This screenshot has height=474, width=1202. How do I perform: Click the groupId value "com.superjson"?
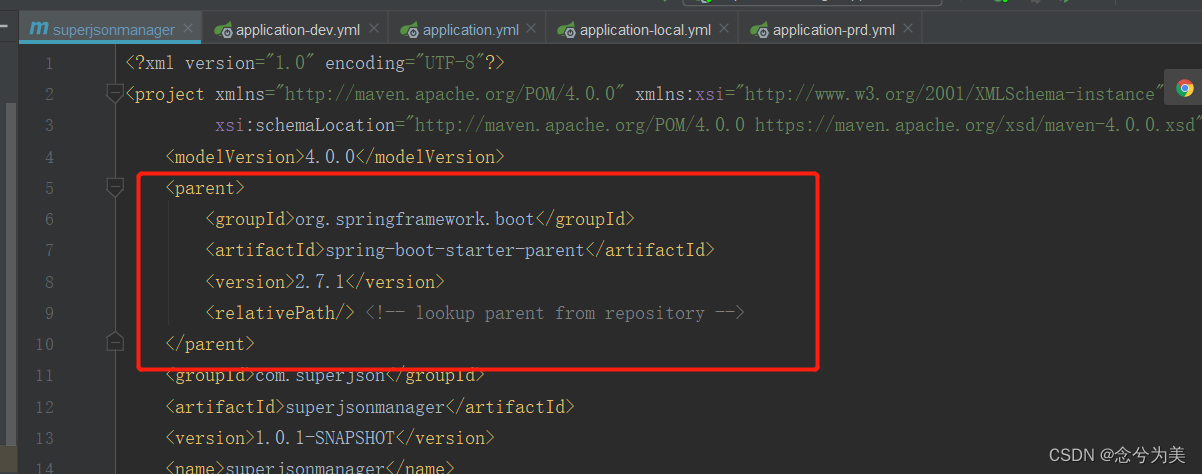[x=320, y=376]
